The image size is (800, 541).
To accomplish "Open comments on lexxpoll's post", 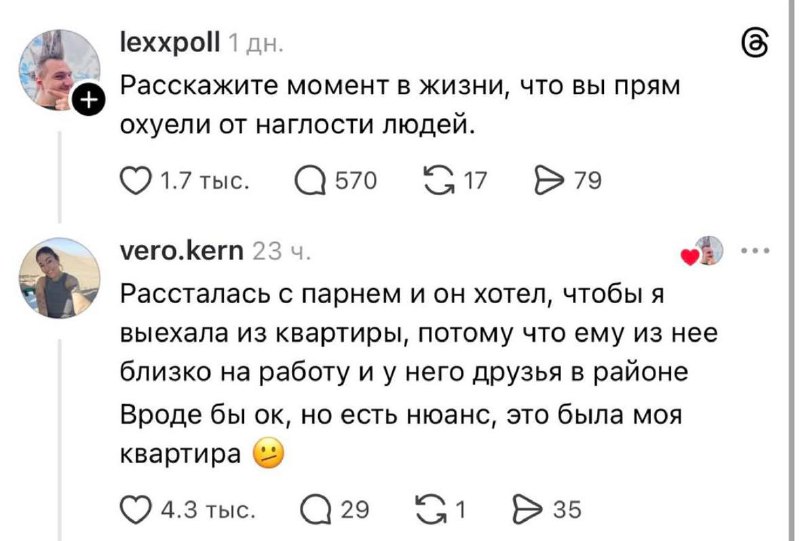I will click(x=311, y=181).
